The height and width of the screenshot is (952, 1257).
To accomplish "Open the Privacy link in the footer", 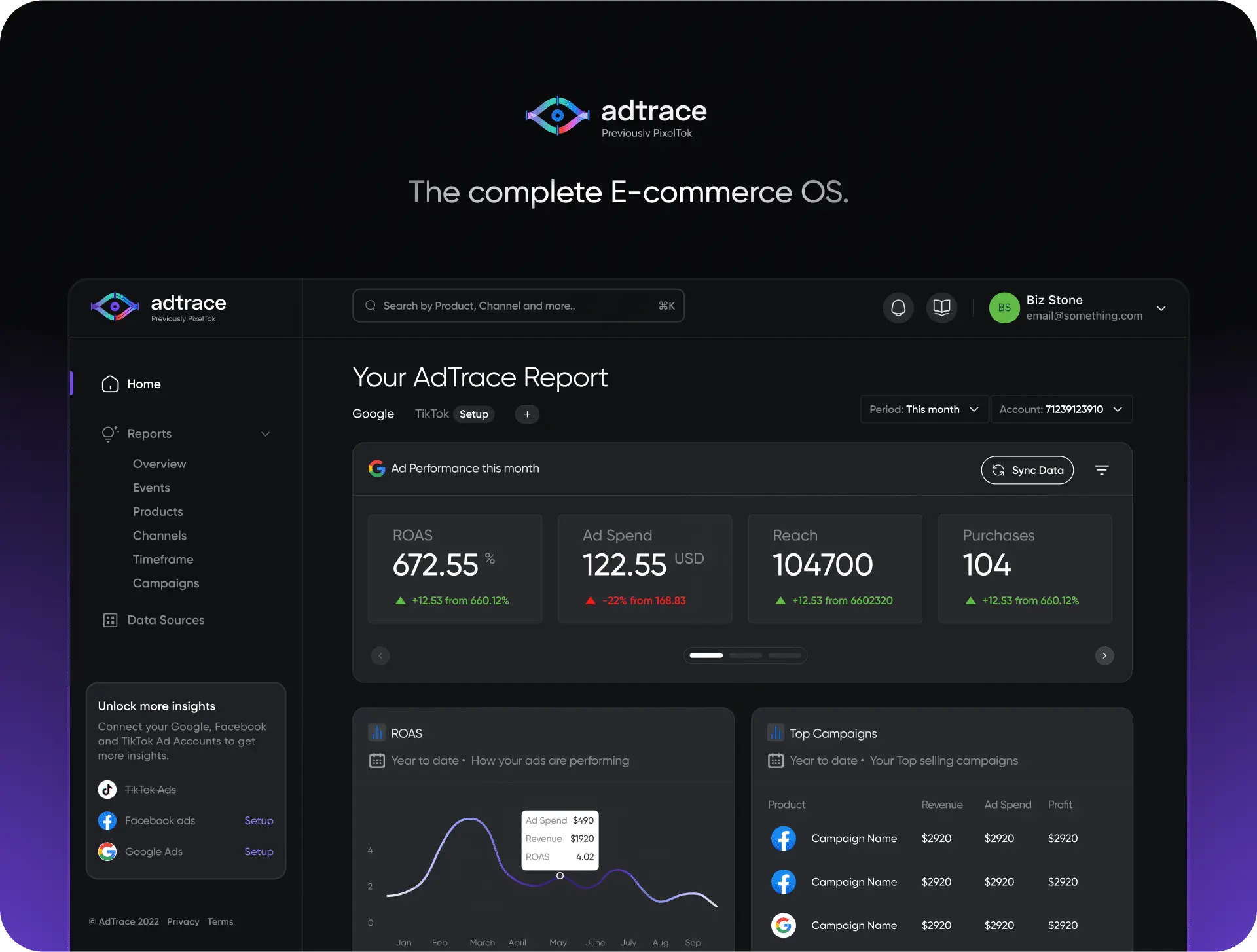I will 183,921.
